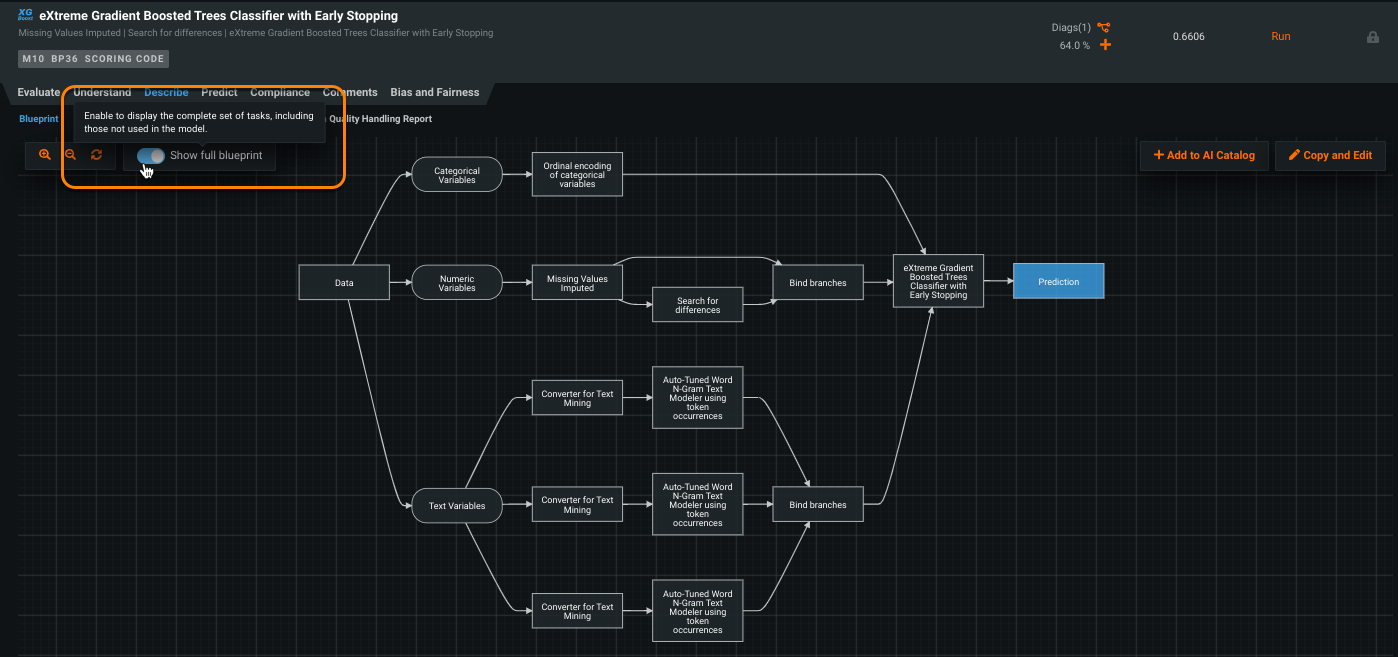Click the padlock icon on the right
Screen dimensions: 1398x657
tap(1373, 37)
